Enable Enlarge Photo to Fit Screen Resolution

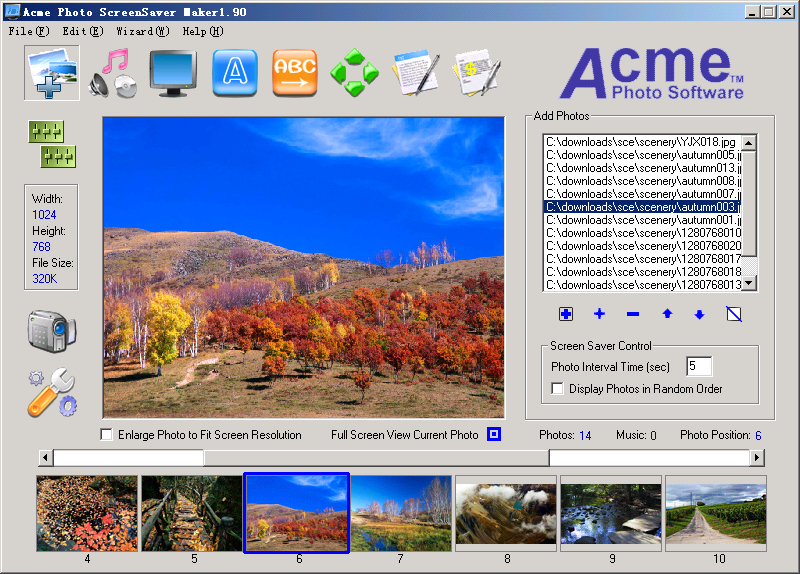click(x=107, y=435)
